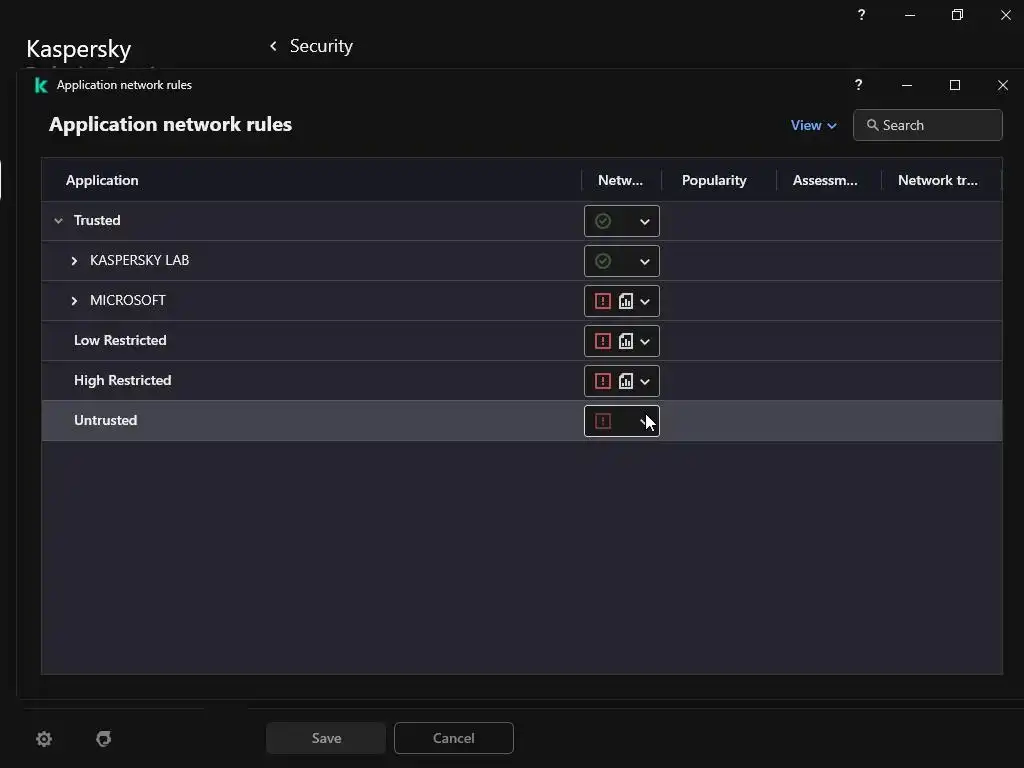Click the log report icon for MICROSOFT
1024x768 pixels.
pos(626,301)
